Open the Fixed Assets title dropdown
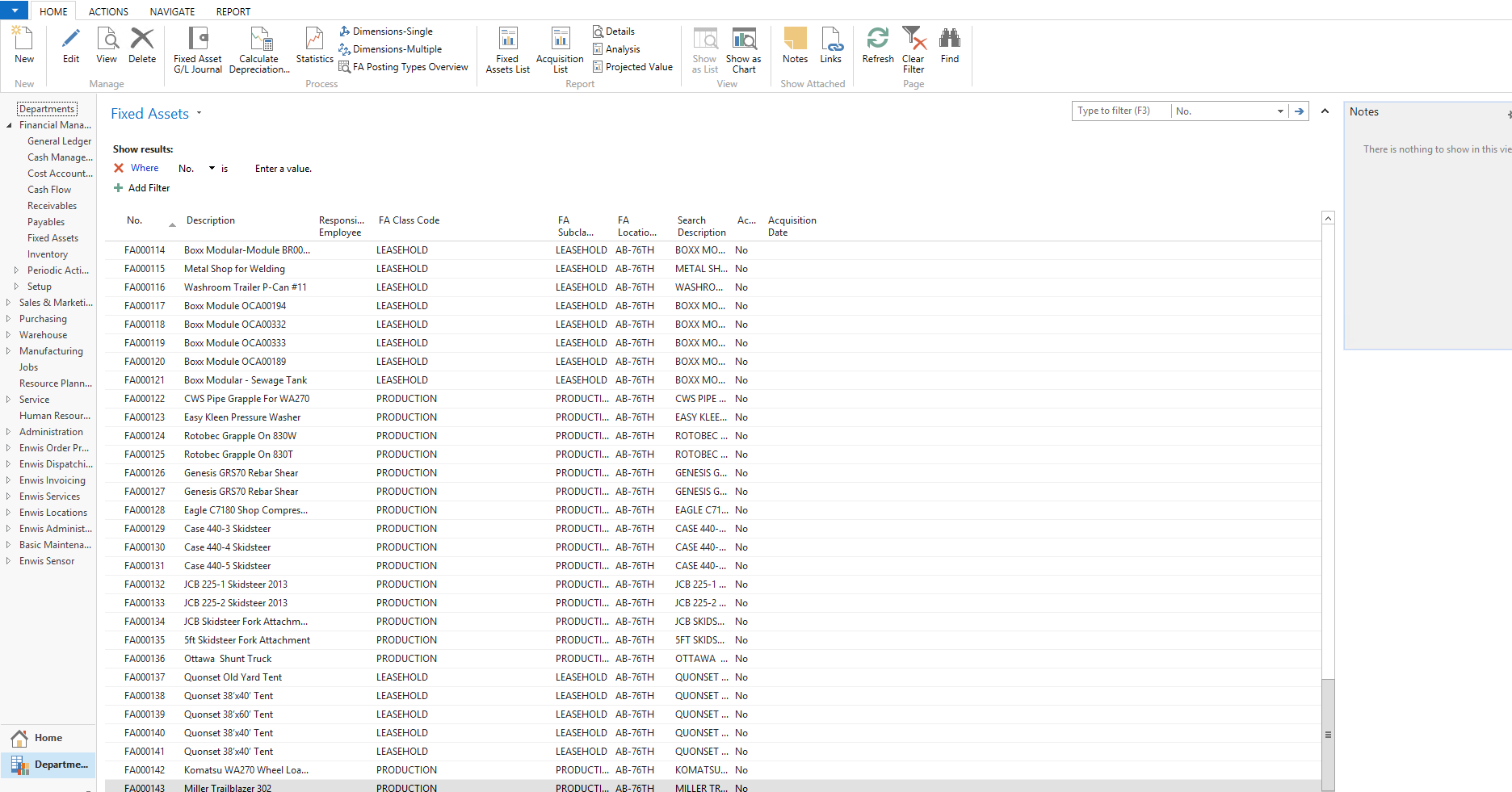This screenshot has height=792, width=1512. pos(199,114)
